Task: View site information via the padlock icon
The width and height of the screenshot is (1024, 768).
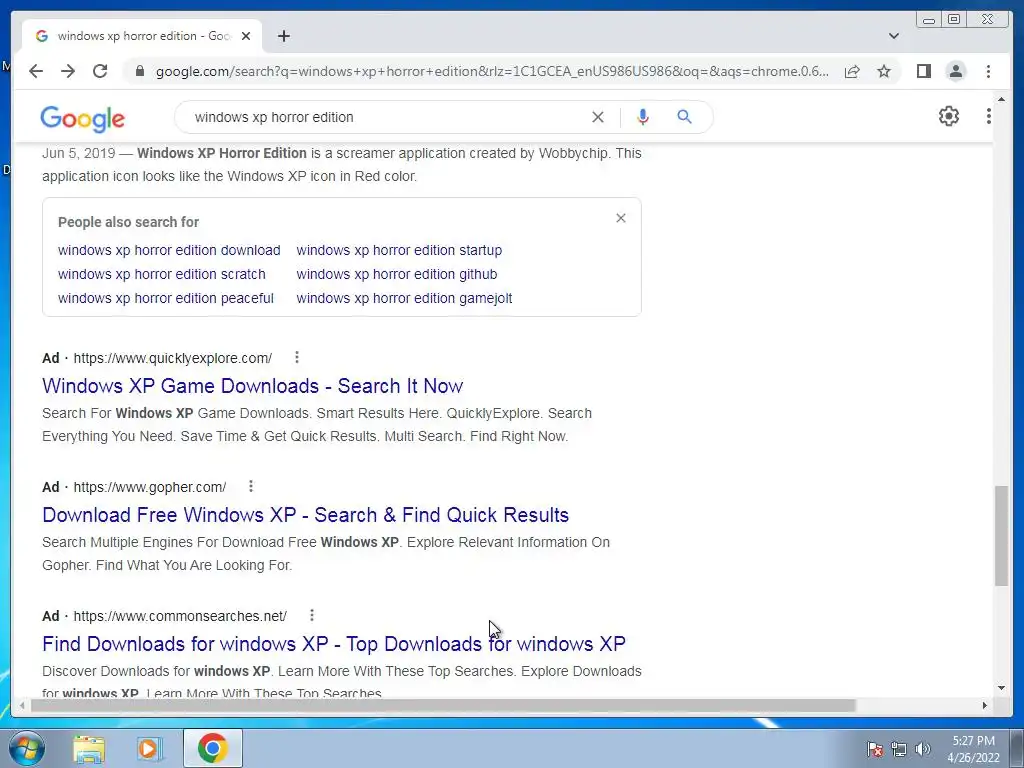Action: coord(139,71)
